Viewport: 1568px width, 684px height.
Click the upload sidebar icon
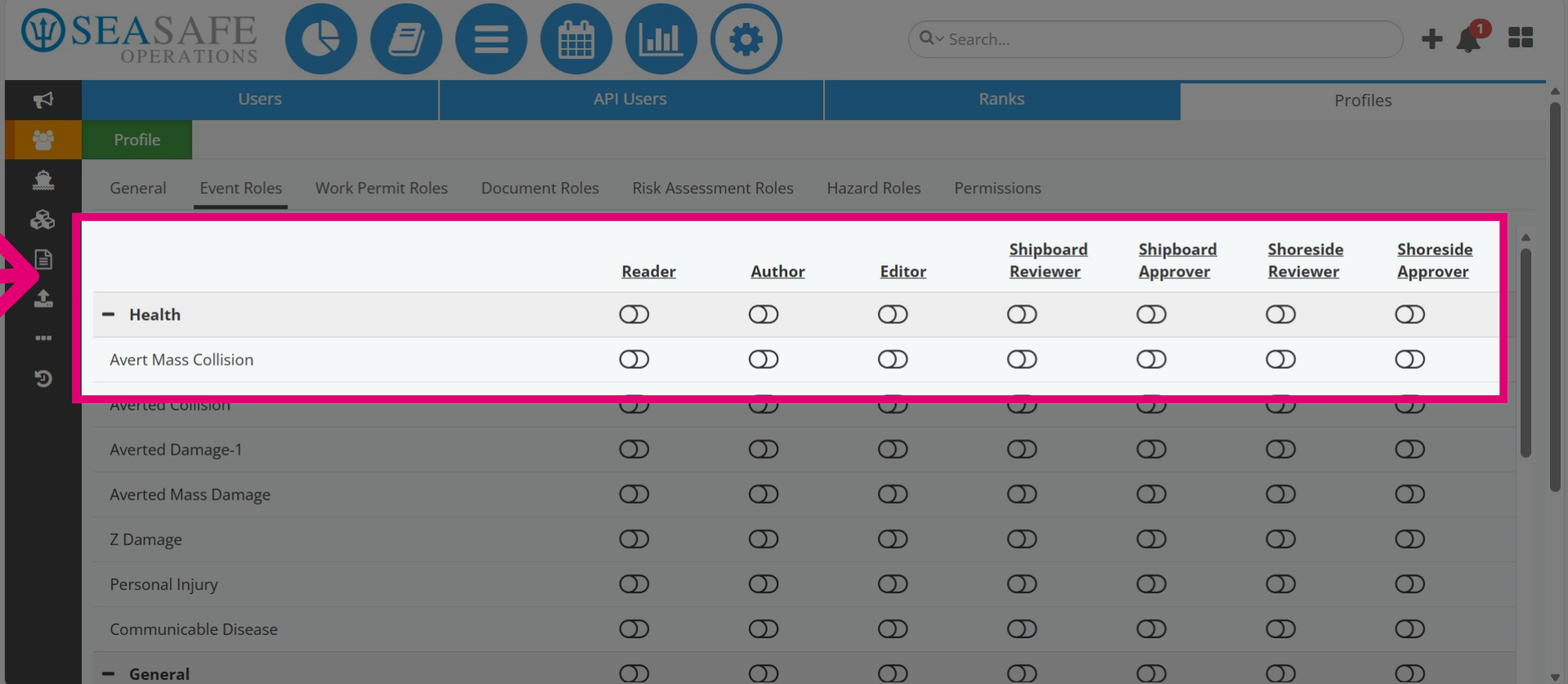pos(43,299)
